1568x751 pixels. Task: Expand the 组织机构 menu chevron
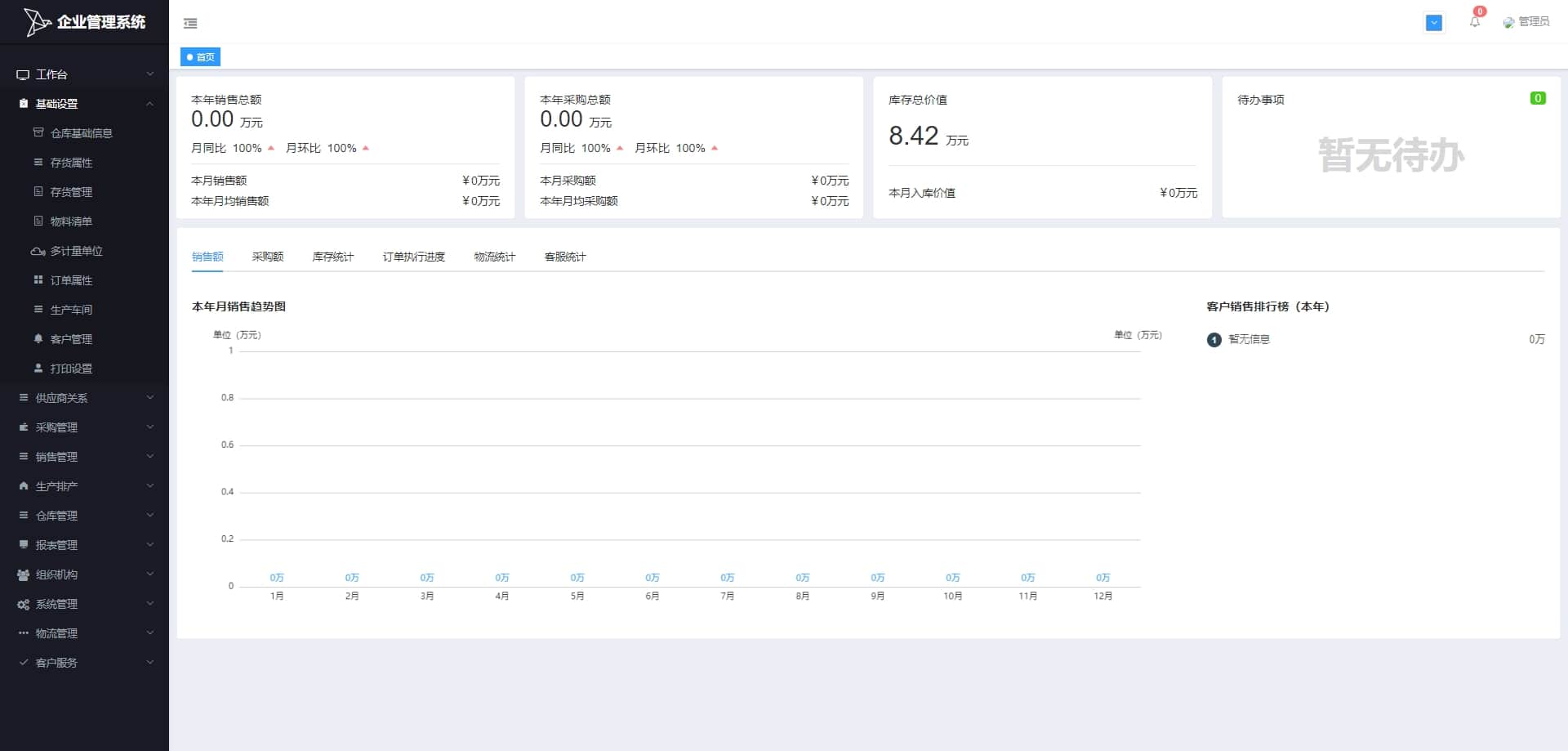pos(150,574)
